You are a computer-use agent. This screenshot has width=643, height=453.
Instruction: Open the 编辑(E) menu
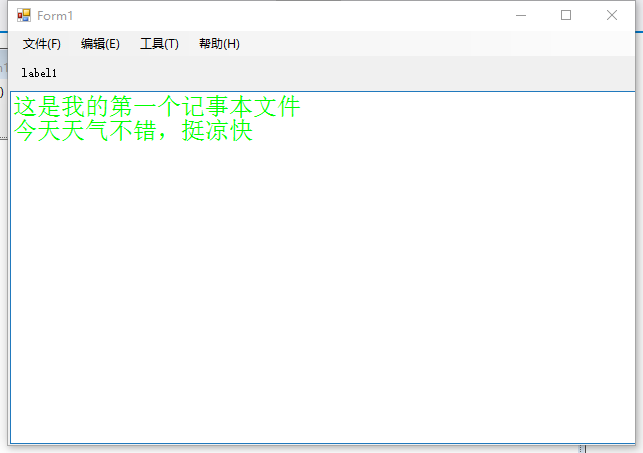tap(100, 44)
